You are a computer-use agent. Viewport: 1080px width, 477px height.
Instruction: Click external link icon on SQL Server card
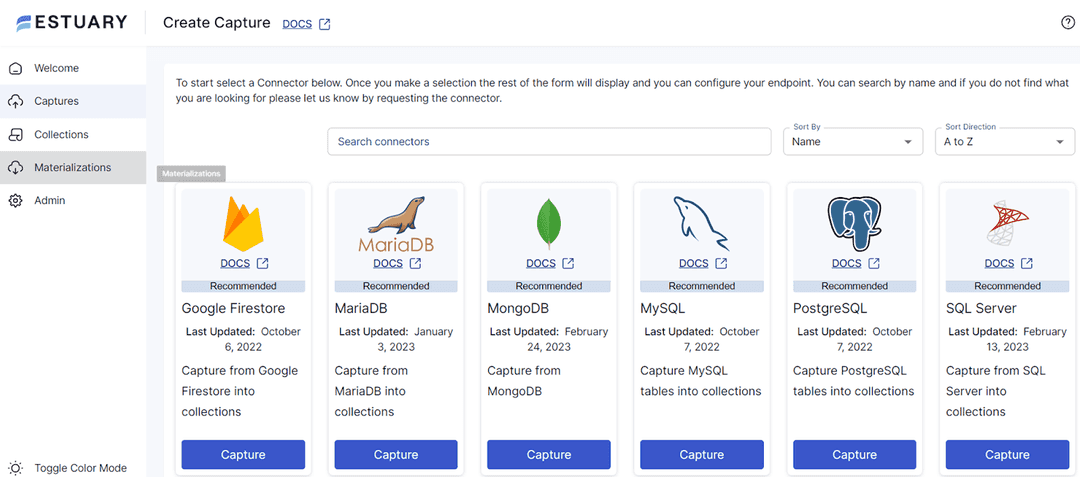tap(1026, 264)
